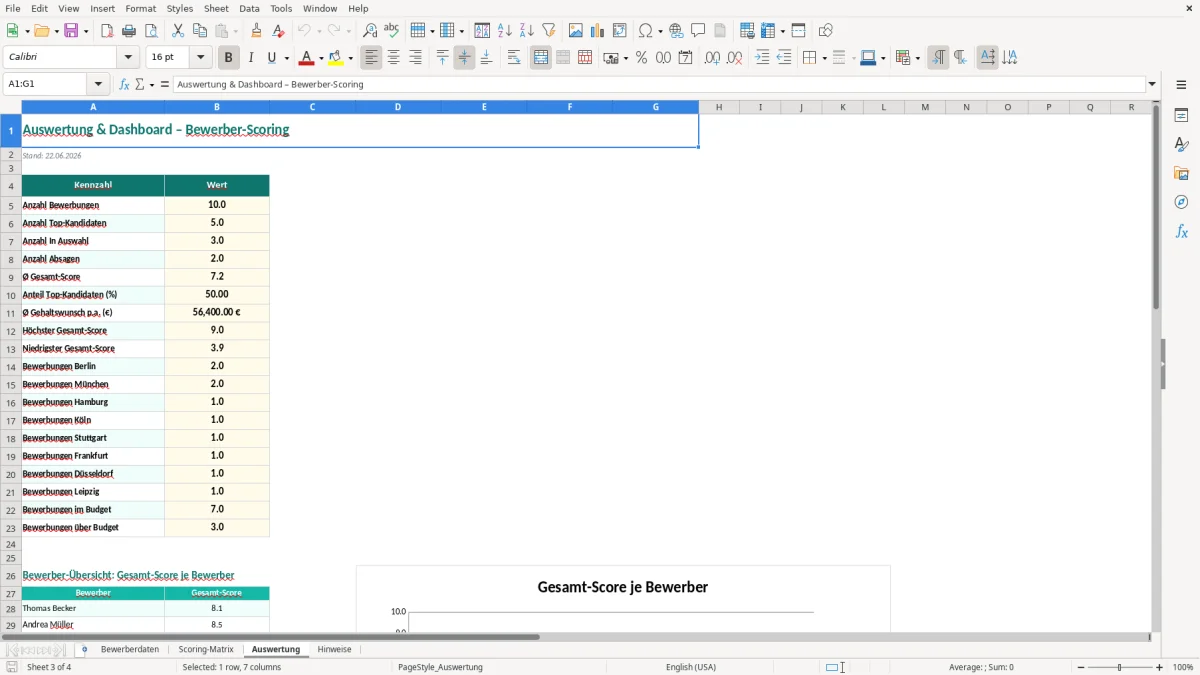Click the Spelling check icon
This screenshot has width=1200, height=675.
pyautogui.click(x=392, y=31)
